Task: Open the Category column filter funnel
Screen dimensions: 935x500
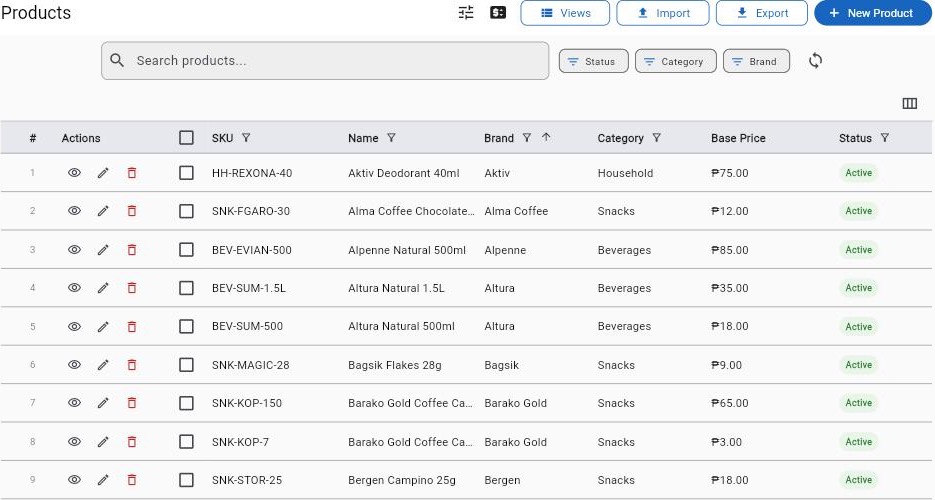Action: click(657, 138)
